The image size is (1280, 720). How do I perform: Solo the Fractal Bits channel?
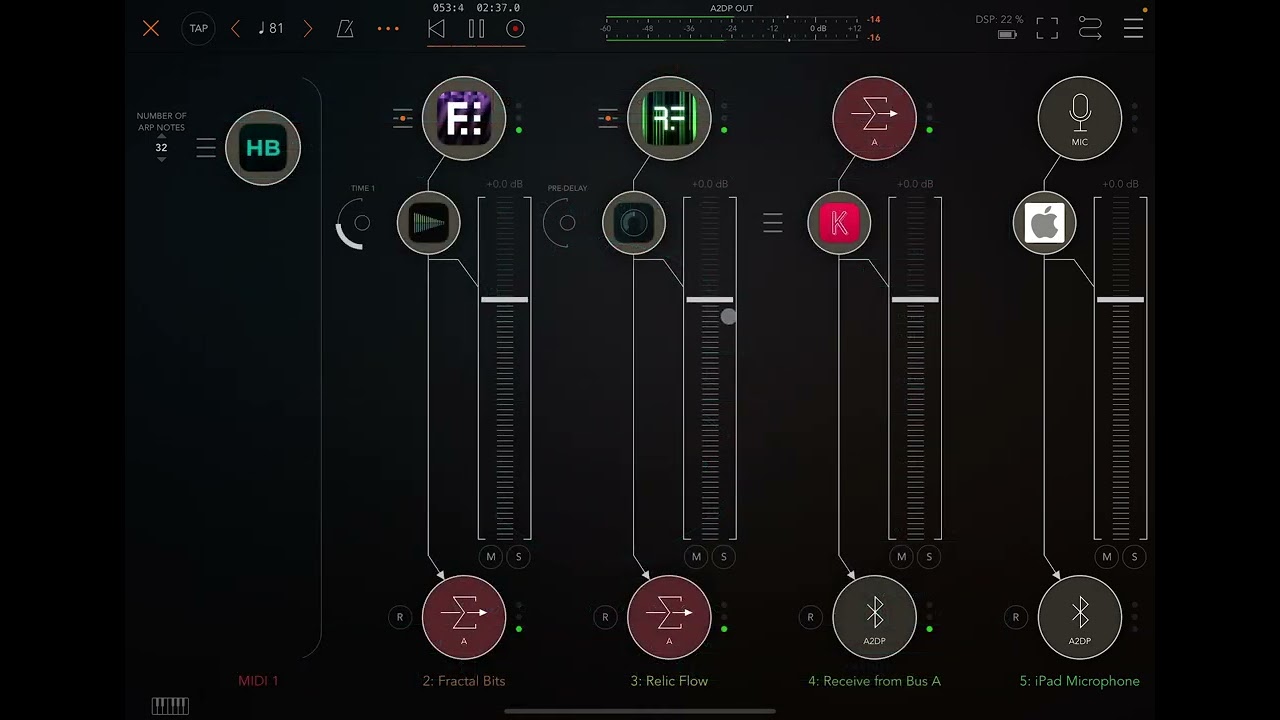pos(518,557)
